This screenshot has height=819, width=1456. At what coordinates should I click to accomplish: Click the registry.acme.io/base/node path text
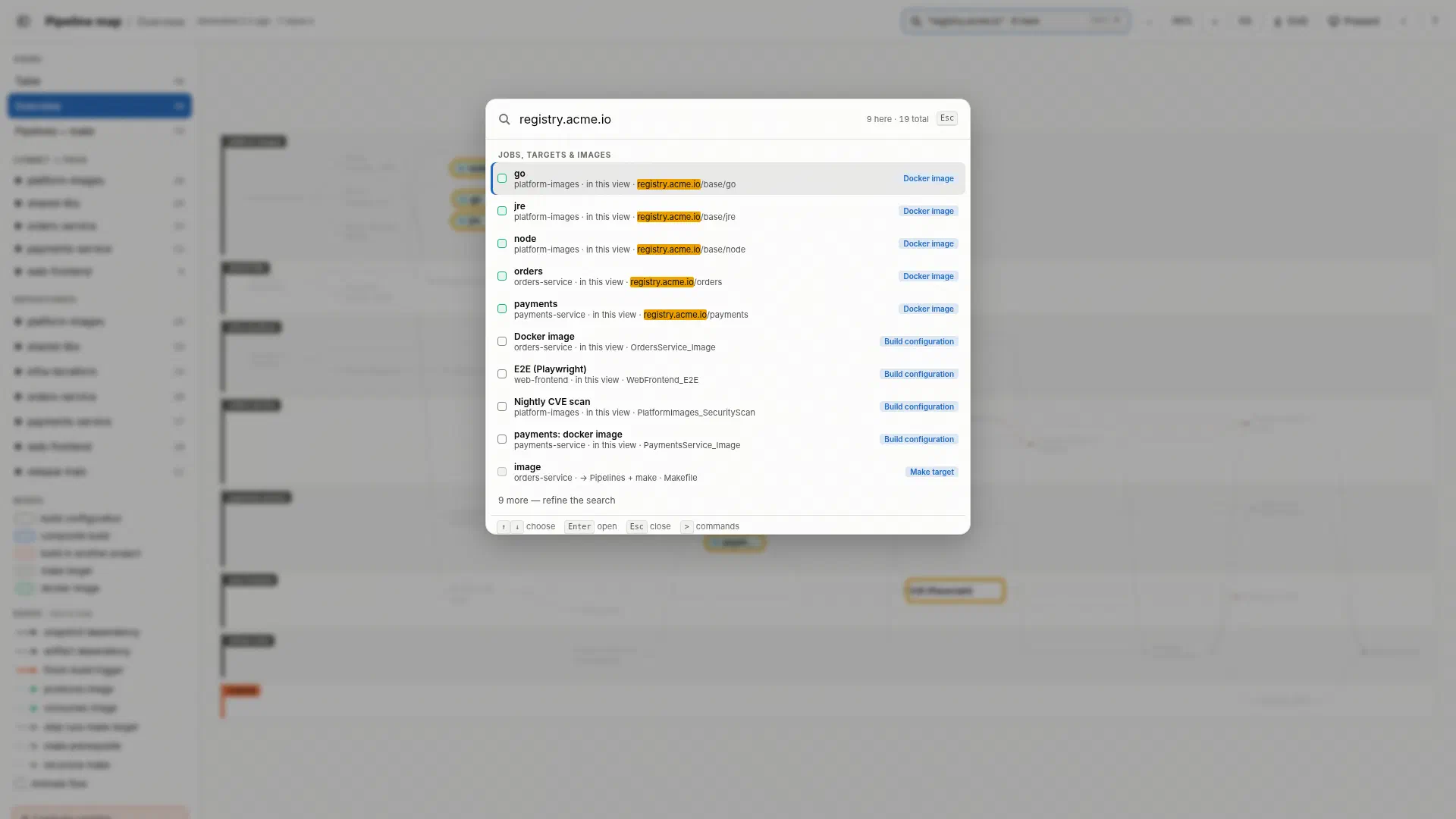coord(691,249)
